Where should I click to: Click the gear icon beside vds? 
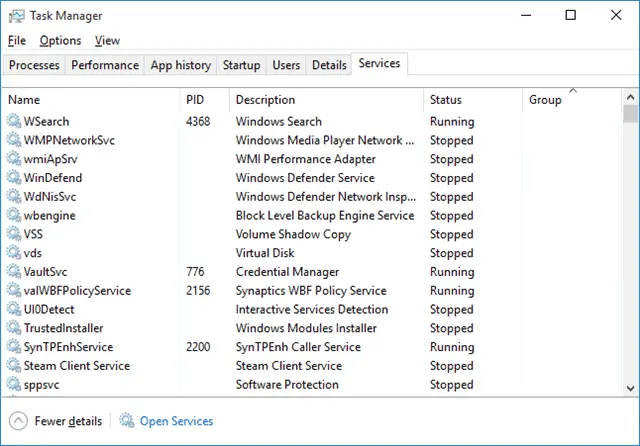(x=14, y=253)
